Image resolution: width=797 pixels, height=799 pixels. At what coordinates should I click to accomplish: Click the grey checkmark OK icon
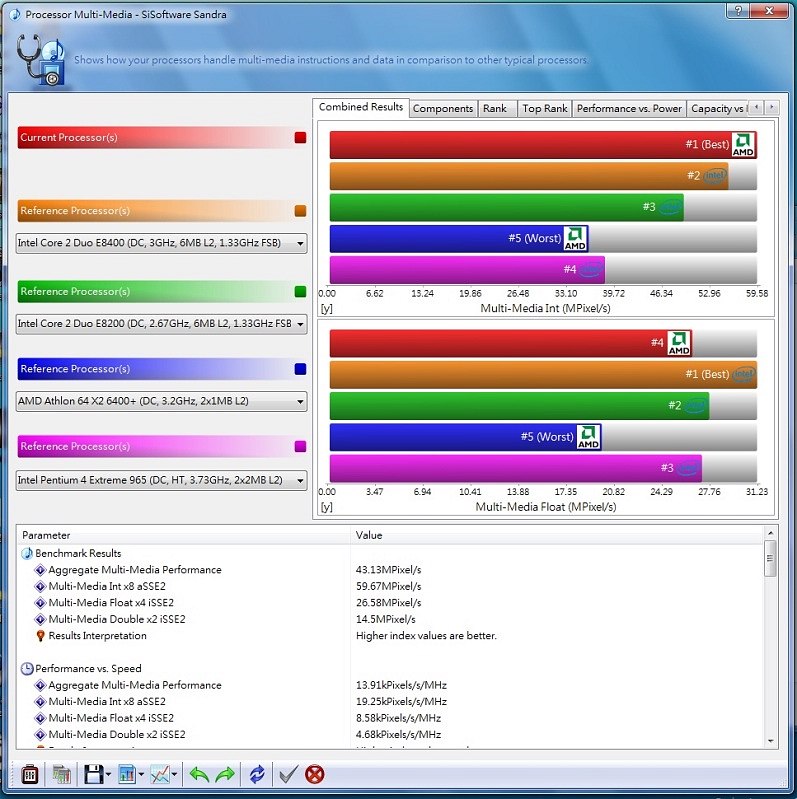(x=288, y=775)
